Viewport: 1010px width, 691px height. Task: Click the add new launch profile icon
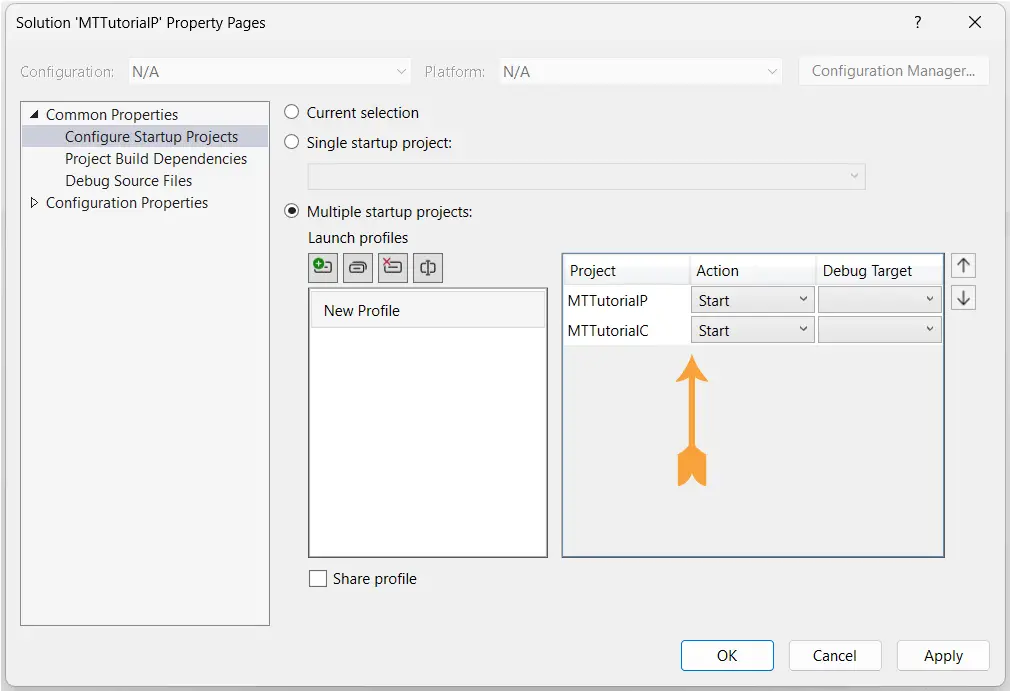coord(323,267)
